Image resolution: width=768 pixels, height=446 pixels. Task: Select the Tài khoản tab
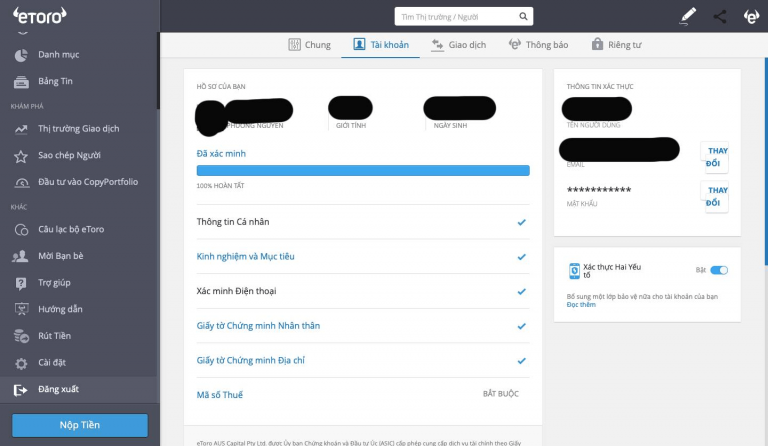pos(381,45)
